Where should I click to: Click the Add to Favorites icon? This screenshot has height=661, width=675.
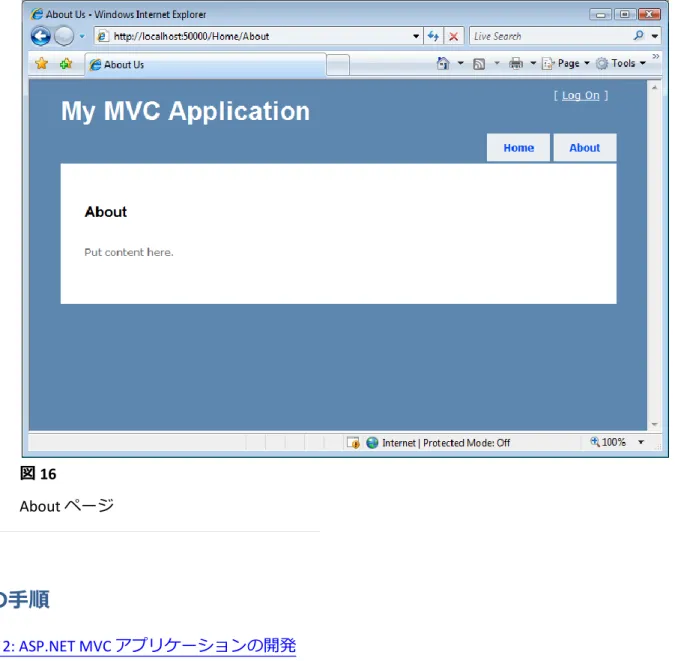pyautogui.click(x=66, y=64)
